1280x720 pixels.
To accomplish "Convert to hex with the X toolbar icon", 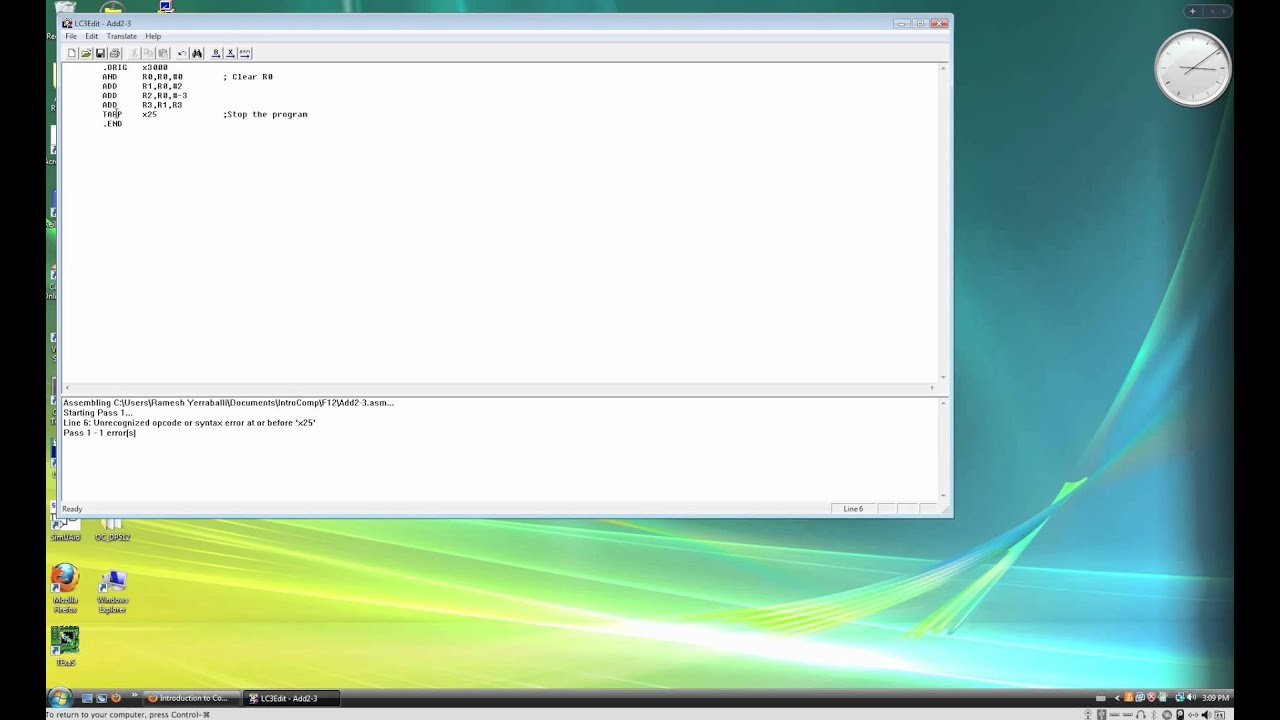I will click(230, 53).
